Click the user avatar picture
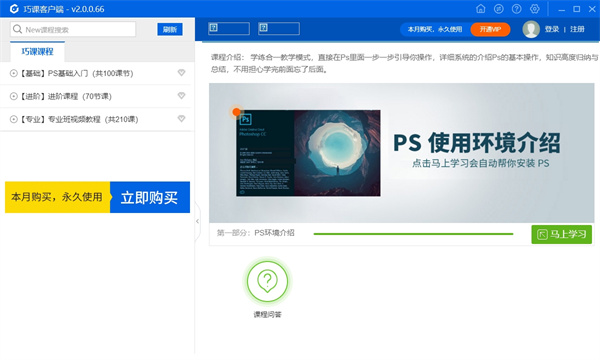Viewport: 600px width, 360px height. pyautogui.click(x=531, y=29)
